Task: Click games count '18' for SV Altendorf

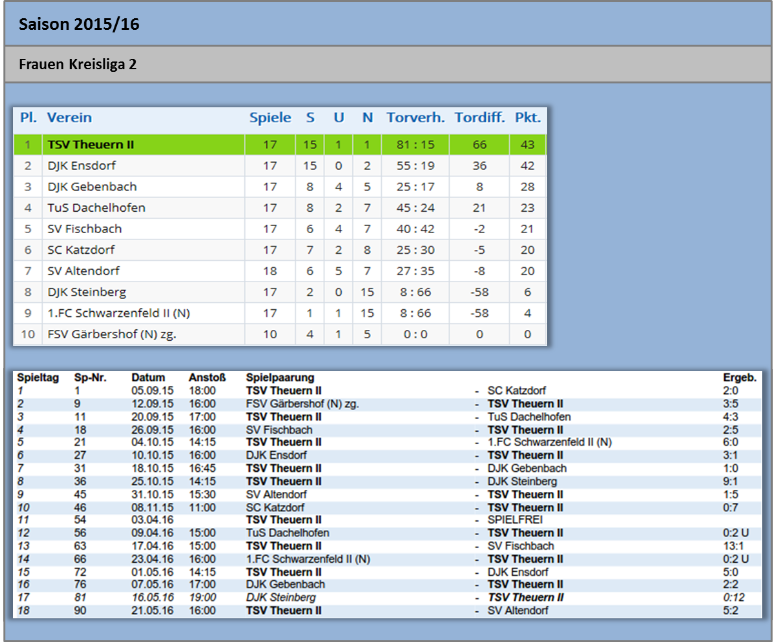Action: [270, 271]
